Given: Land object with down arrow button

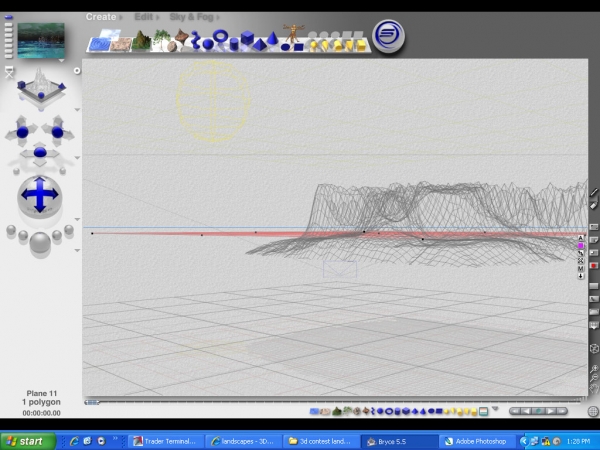Looking at the screenshot, I should (x=580, y=276).
